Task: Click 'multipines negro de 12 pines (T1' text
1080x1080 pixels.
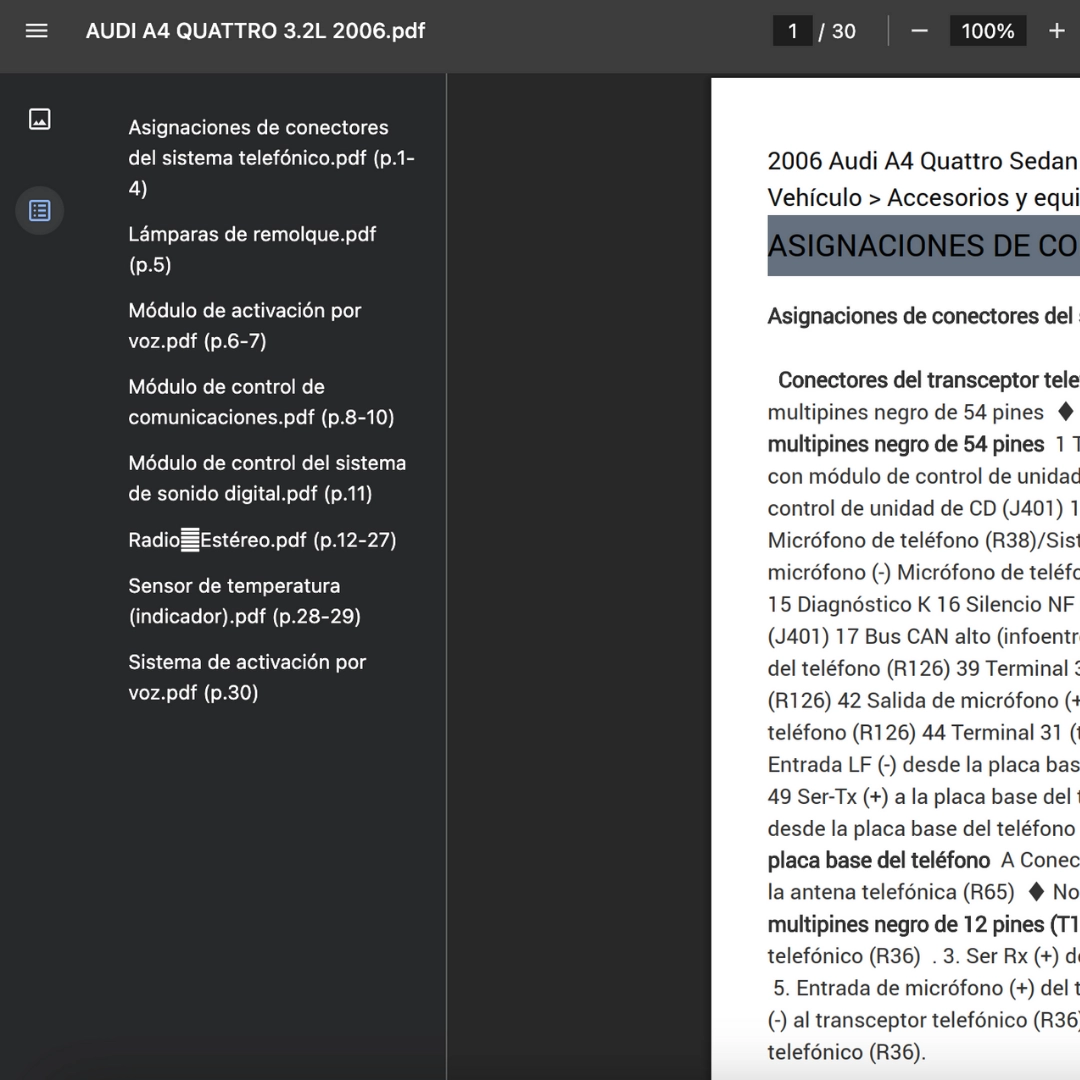Action: pyautogui.click(x=924, y=924)
